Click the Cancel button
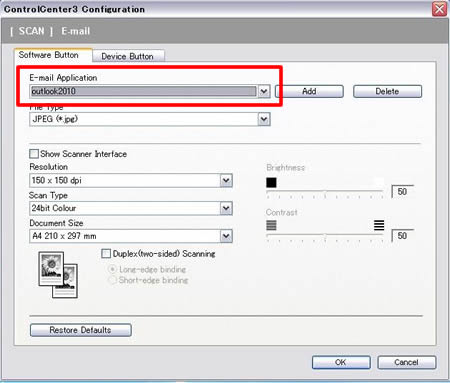Screen dimensions: 450x383 (x=407, y=362)
